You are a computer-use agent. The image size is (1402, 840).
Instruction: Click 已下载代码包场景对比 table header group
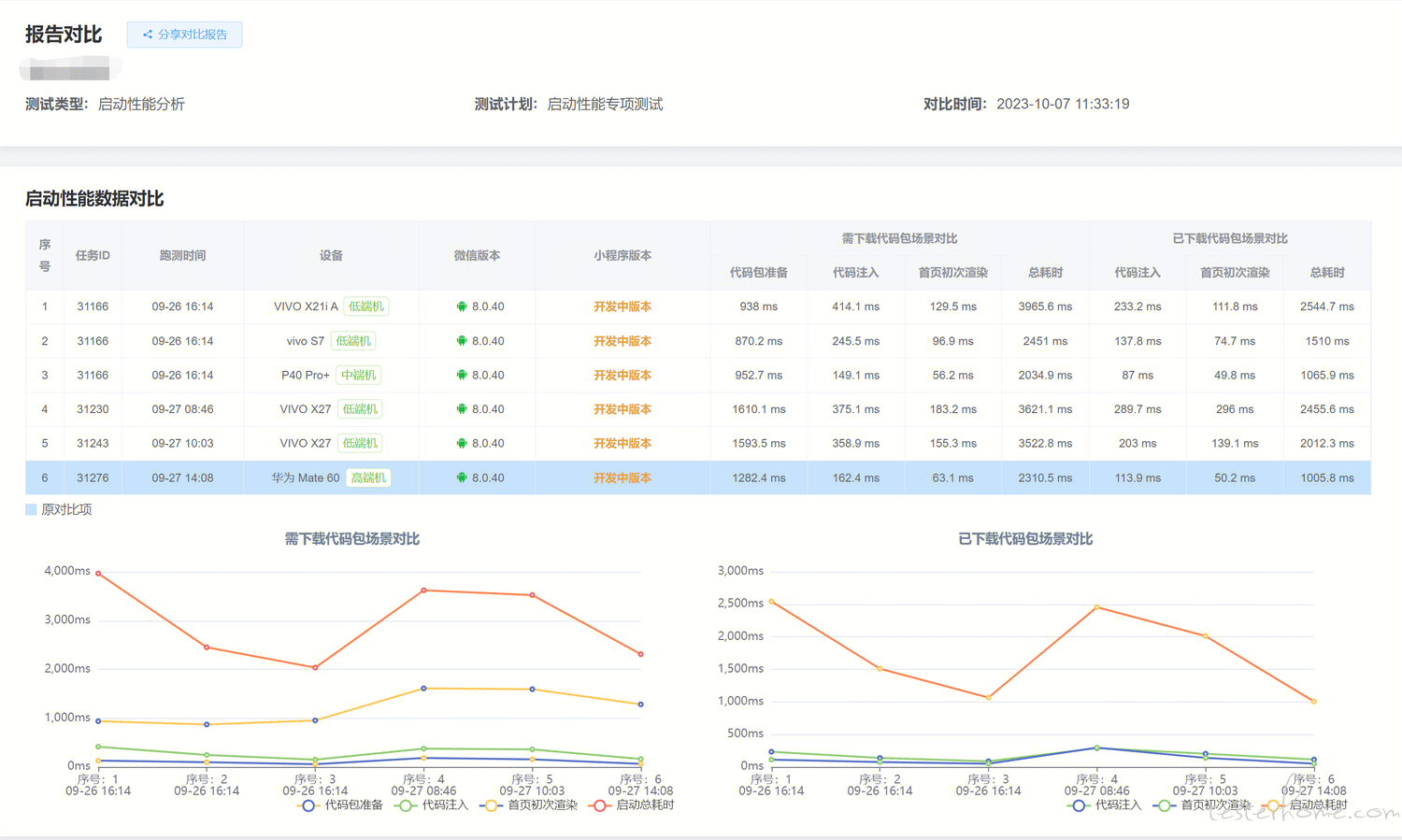tap(1230, 238)
